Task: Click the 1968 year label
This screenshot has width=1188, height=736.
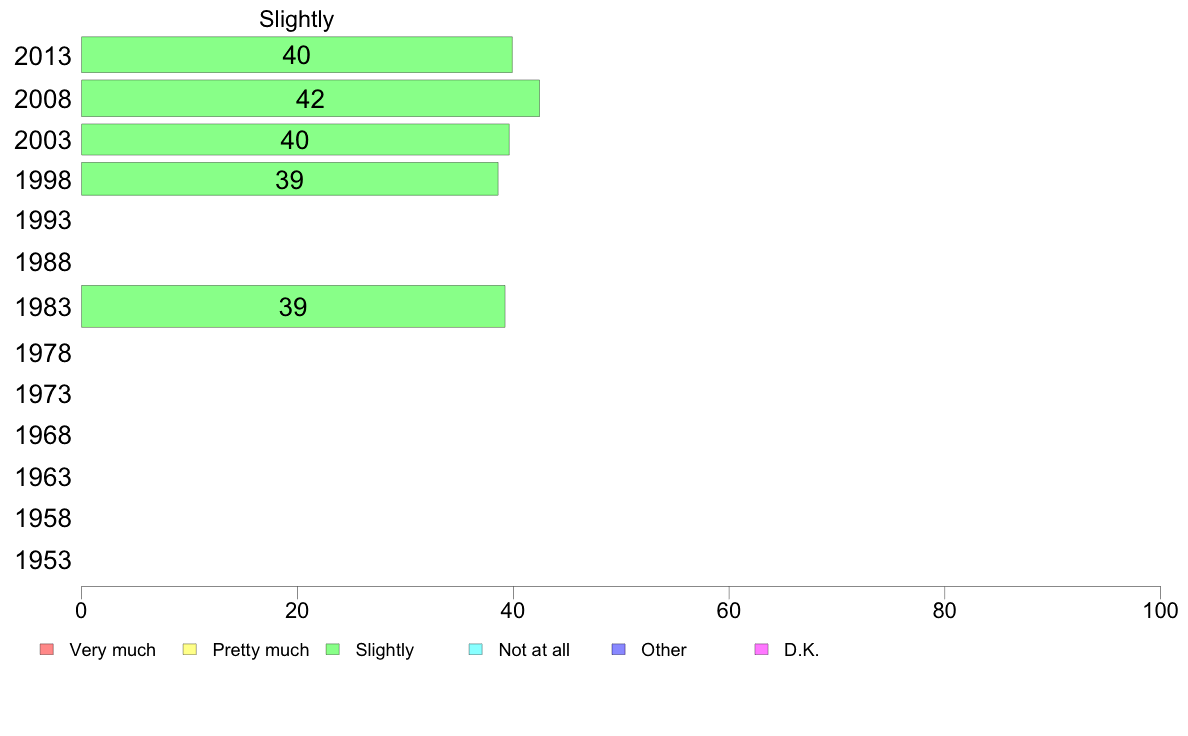Action: [43, 435]
